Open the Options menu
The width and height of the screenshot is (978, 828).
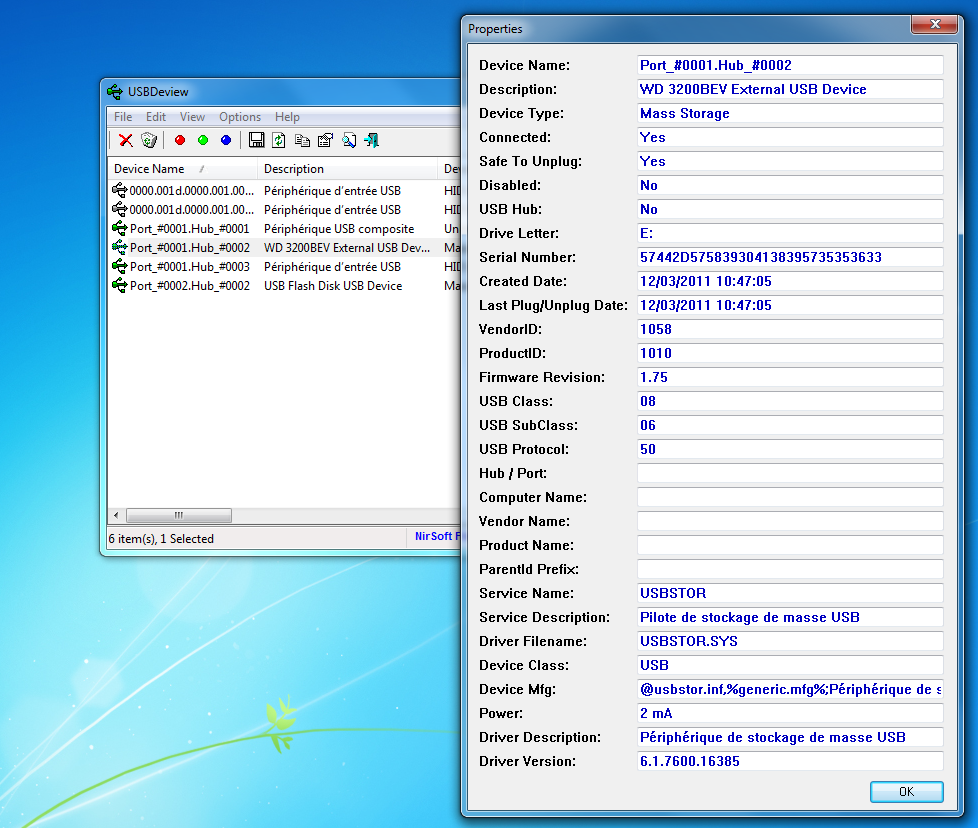tap(240, 117)
